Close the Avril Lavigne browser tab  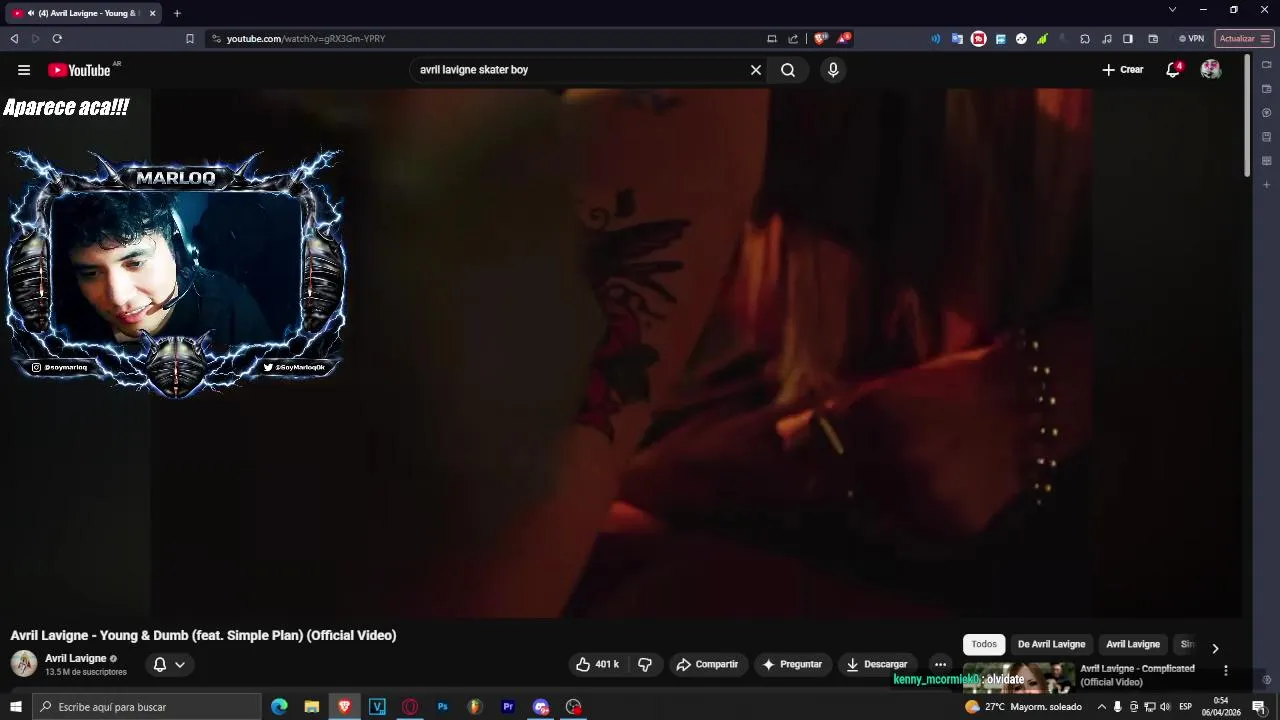(x=152, y=13)
